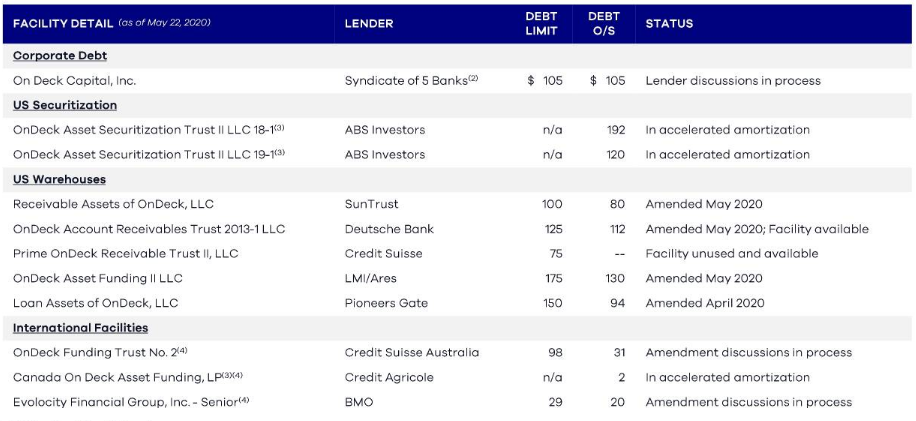Click the DEBT O/S column header
916x421 pixels.
[x=604, y=23]
